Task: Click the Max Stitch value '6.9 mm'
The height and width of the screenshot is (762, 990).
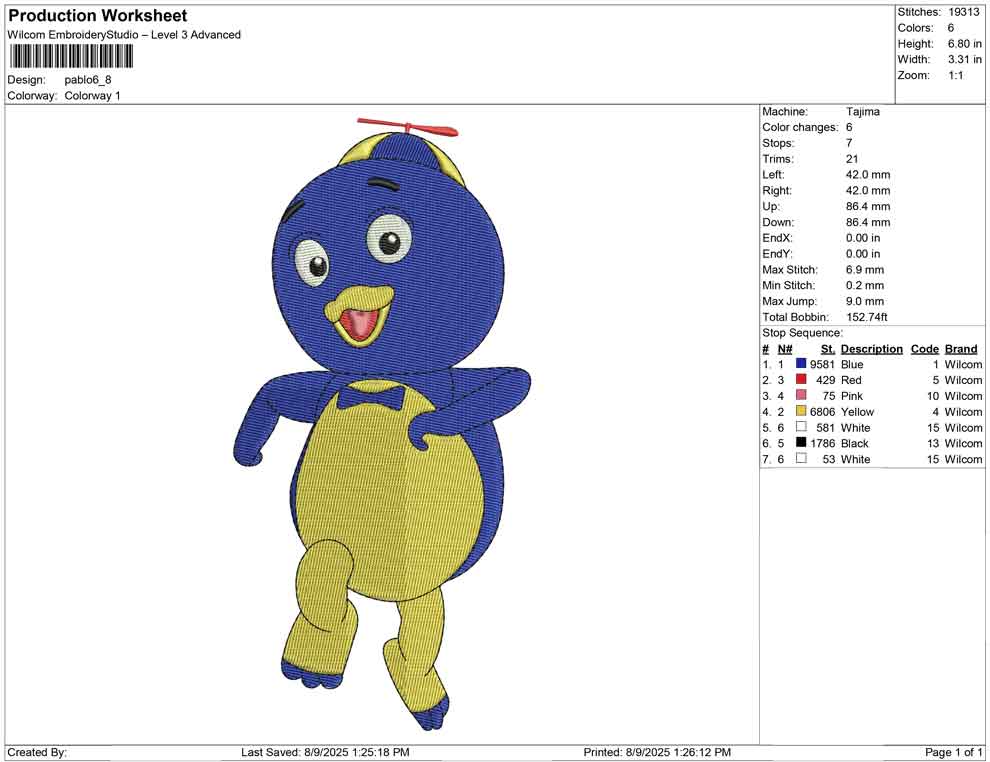Action: (864, 270)
